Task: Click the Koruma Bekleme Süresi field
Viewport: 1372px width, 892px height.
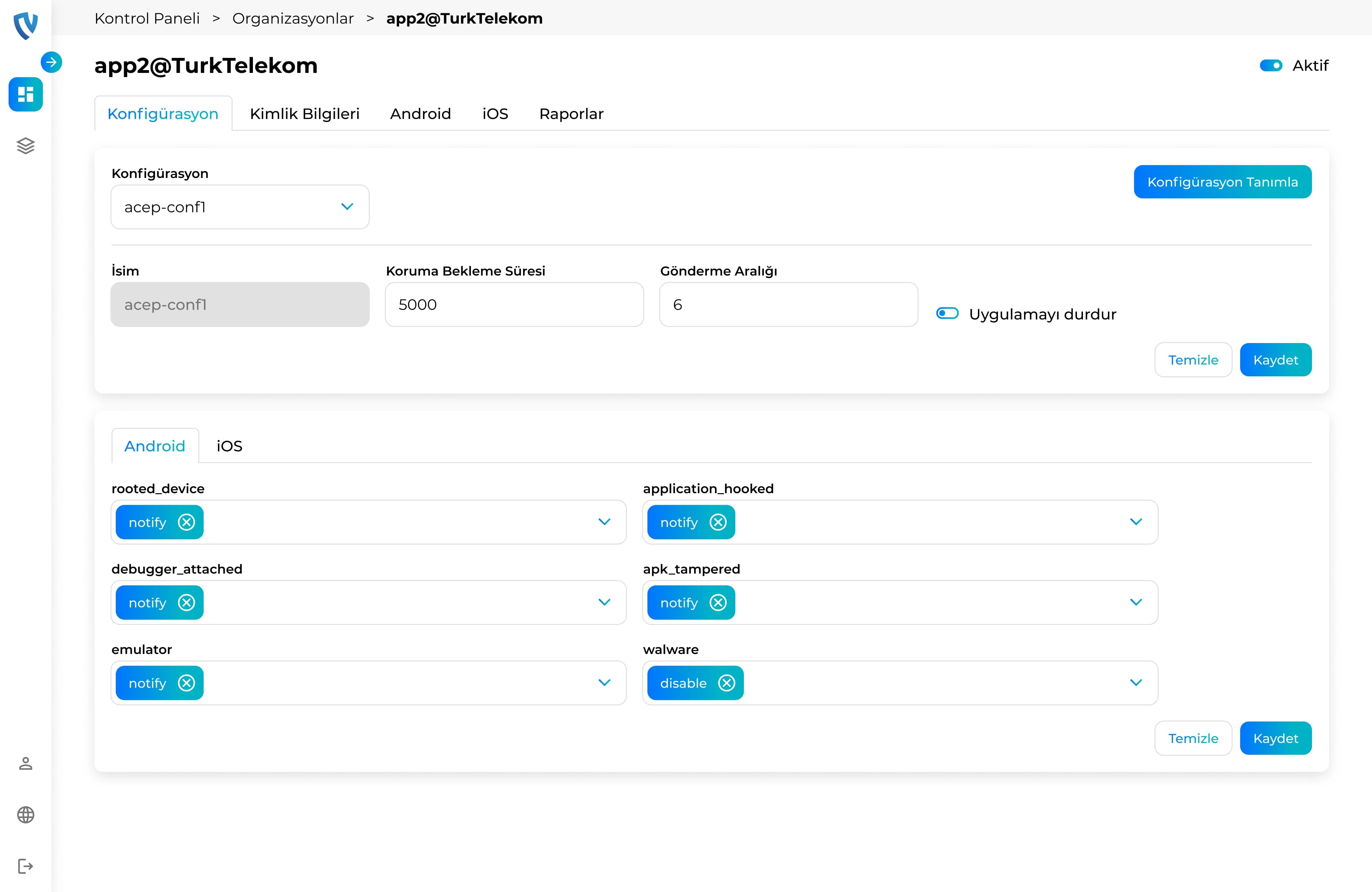Action: point(514,304)
